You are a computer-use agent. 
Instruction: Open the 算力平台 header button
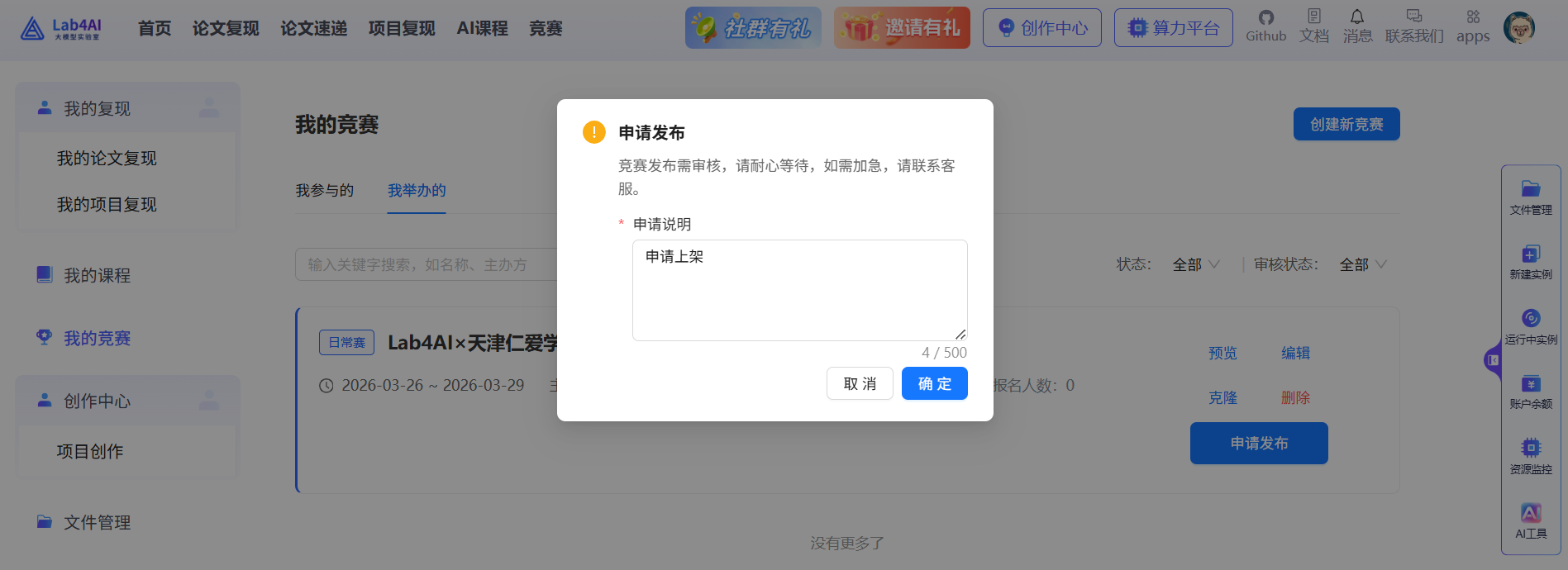coord(1174,27)
